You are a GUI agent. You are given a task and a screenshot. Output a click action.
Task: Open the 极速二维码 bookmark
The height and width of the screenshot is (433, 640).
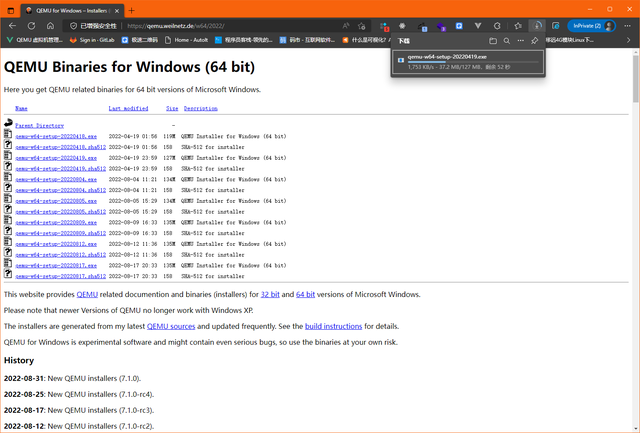coord(140,40)
